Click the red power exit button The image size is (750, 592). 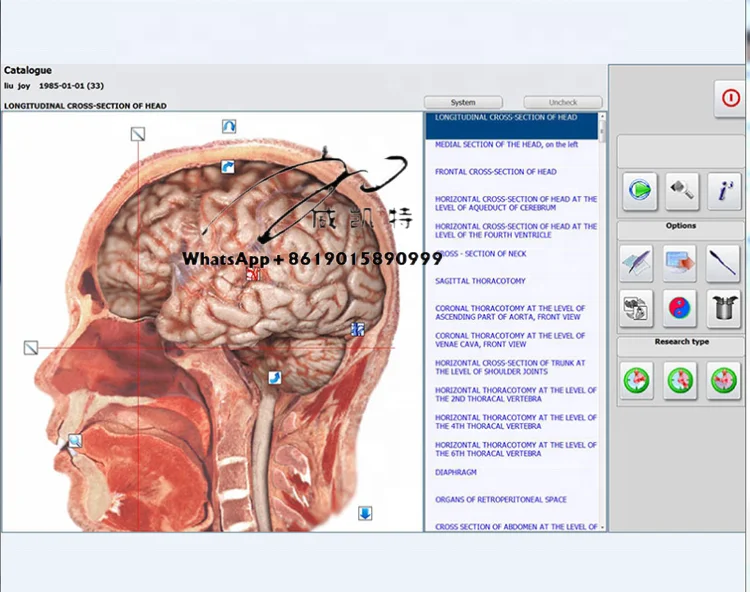(730, 99)
